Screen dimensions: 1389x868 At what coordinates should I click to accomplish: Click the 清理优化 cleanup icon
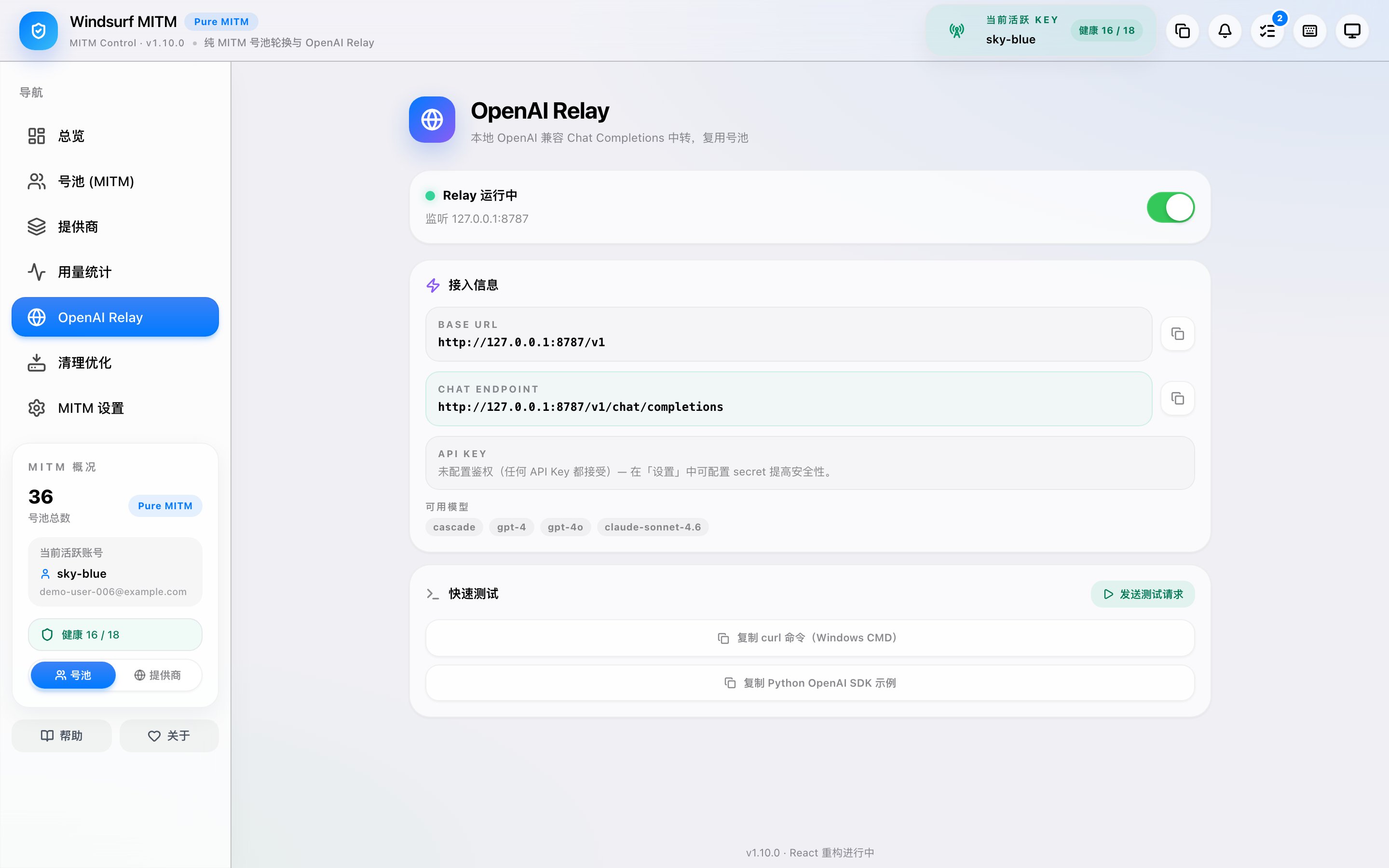tap(37, 363)
